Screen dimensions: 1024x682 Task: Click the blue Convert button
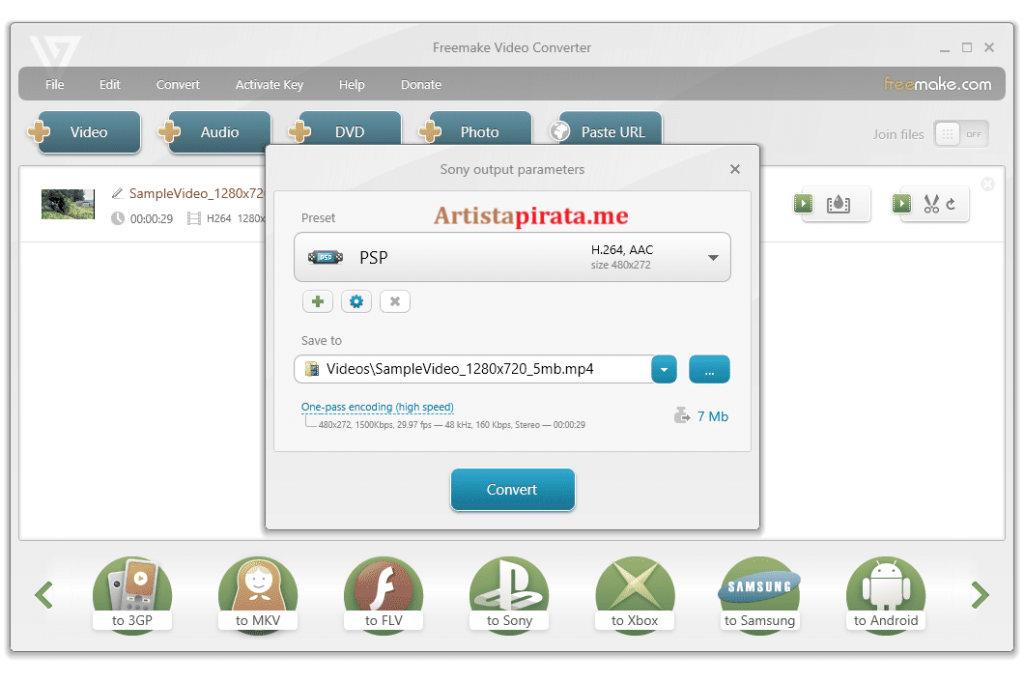coord(513,489)
